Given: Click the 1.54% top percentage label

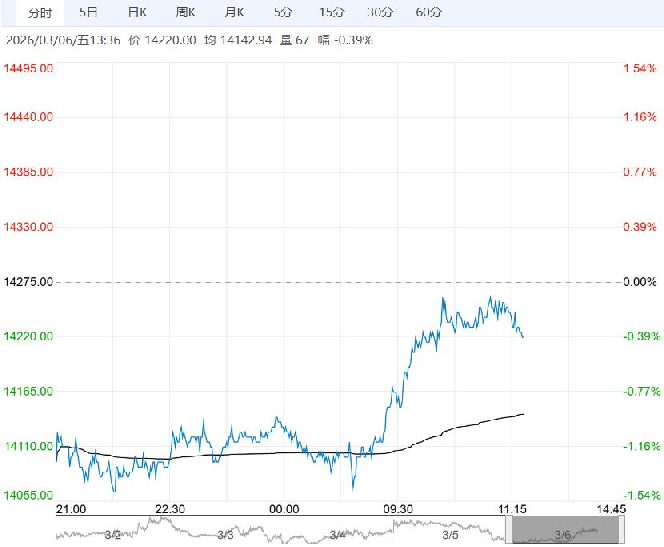Looking at the screenshot, I should [639, 68].
